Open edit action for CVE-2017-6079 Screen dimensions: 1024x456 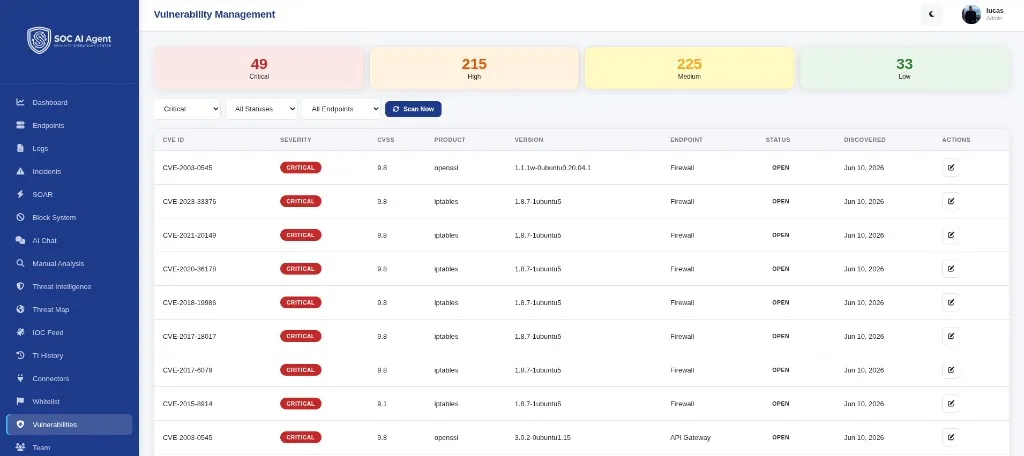click(951, 370)
